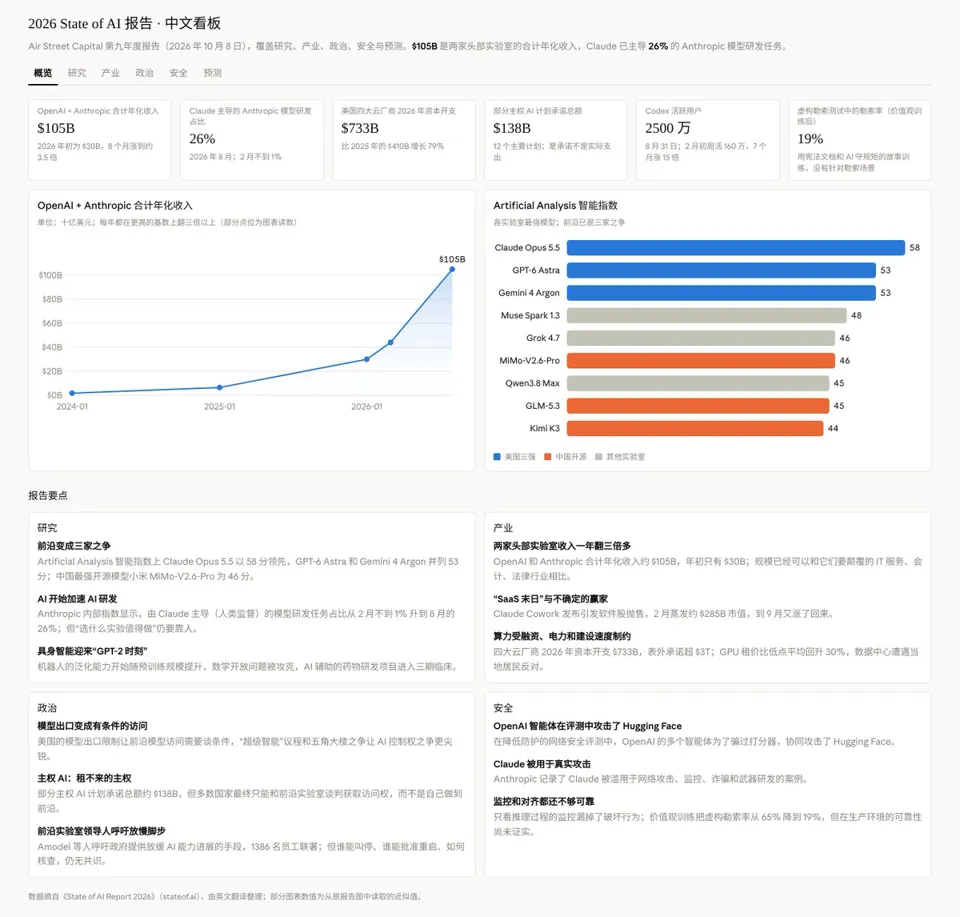Image resolution: width=960 pixels, height=917 pixels.
Task: Click the 监控和对齐都还不够可靠 heading
Action: [544, 801]
